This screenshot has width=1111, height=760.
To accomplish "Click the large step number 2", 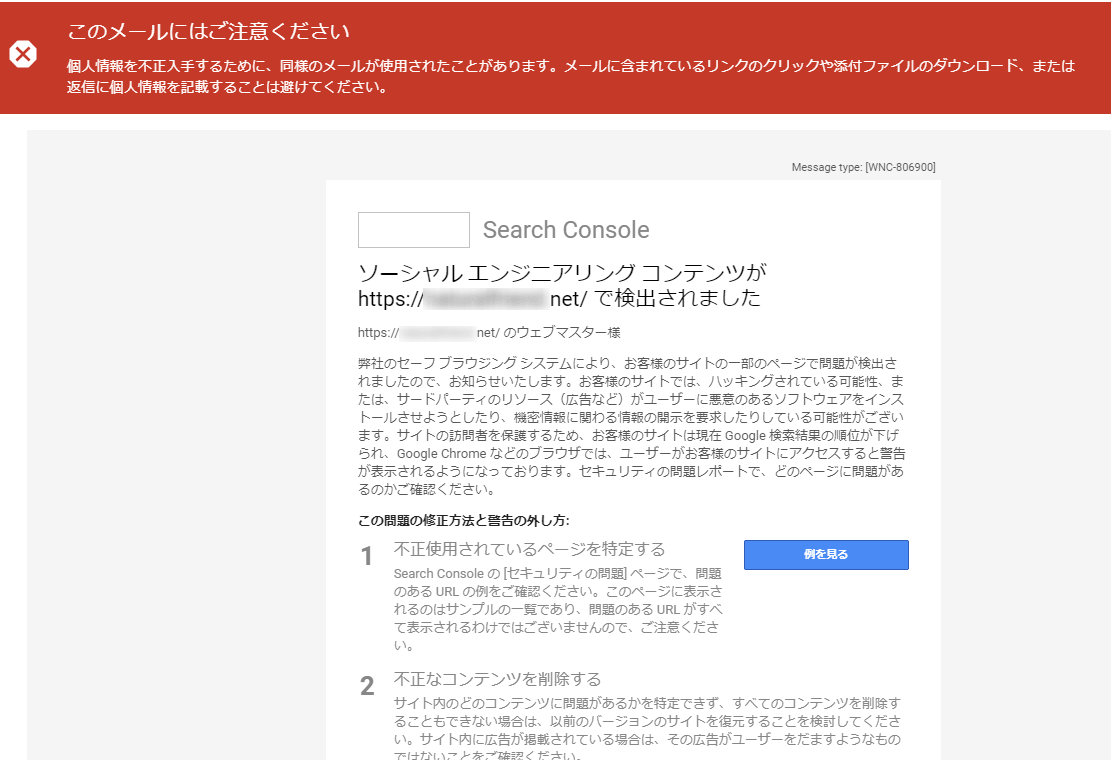I will (367, 686).
